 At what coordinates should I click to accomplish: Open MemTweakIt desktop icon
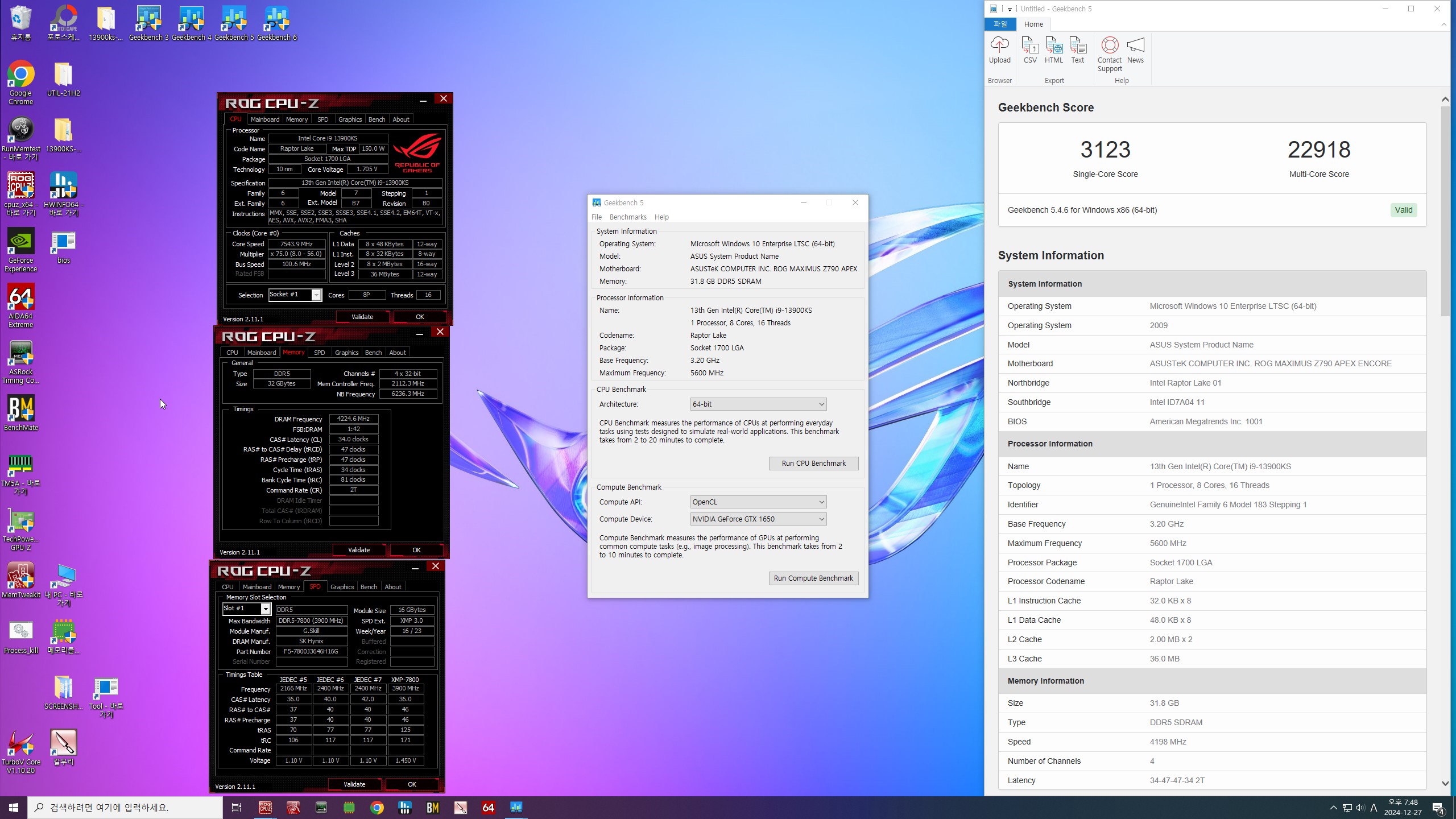click(20, 580)
